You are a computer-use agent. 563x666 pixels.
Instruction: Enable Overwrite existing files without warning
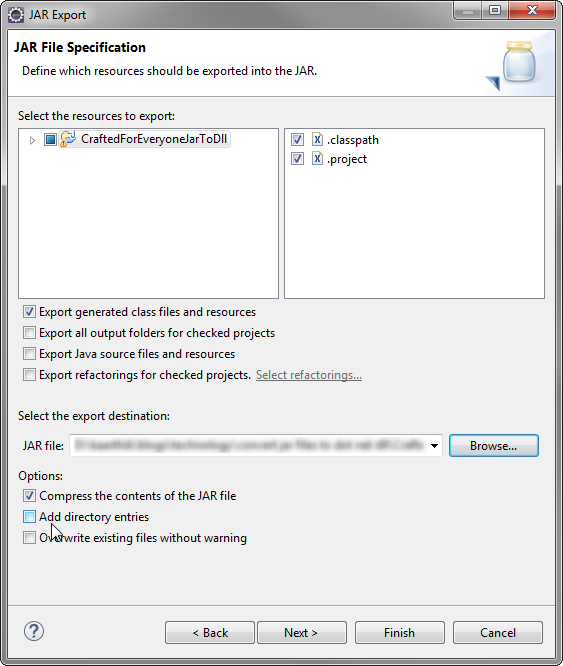click(29, 538)
